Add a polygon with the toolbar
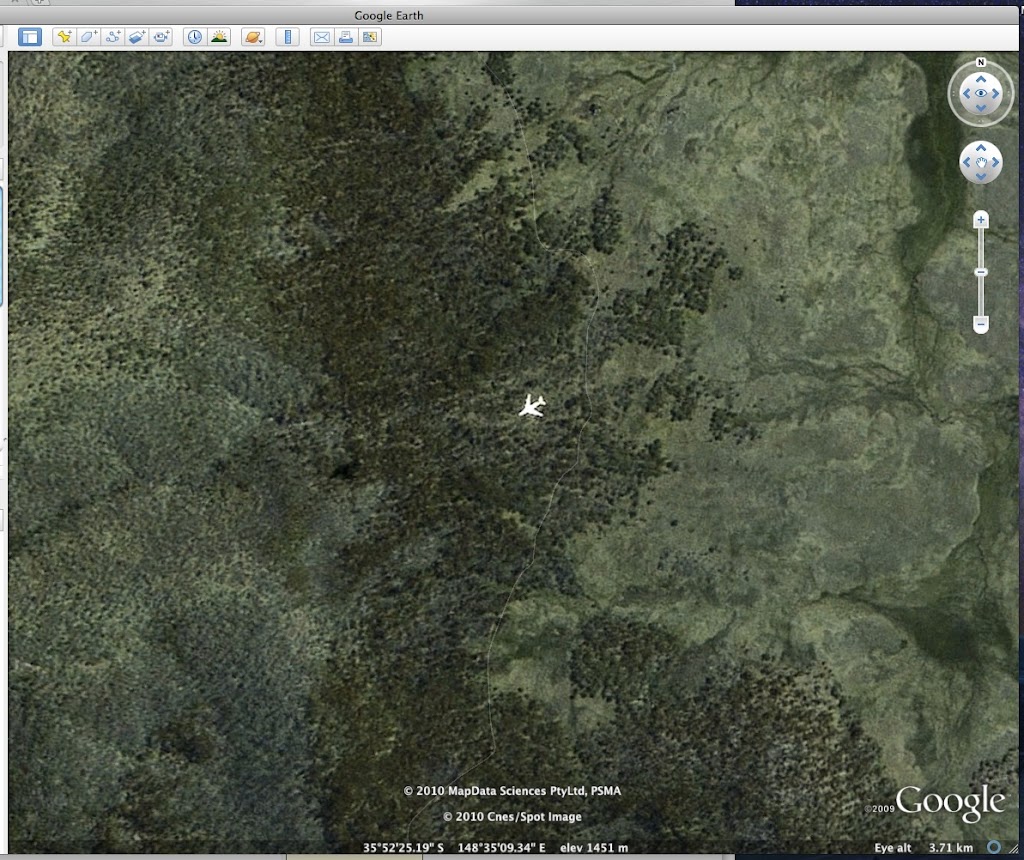Image resolution: width=1024 pixels, height=860 pixels. click(x=88, y=37)
